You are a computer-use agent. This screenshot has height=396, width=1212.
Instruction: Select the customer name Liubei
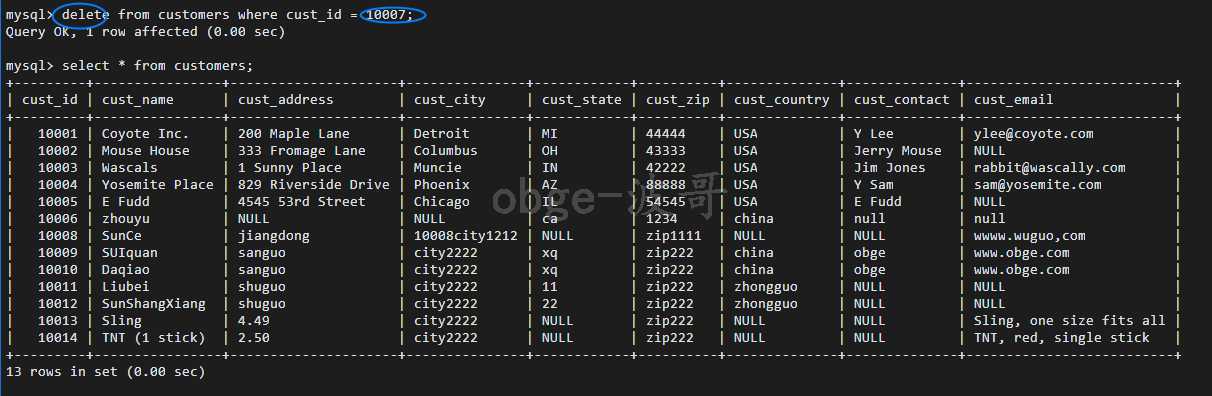click(126, 287)
